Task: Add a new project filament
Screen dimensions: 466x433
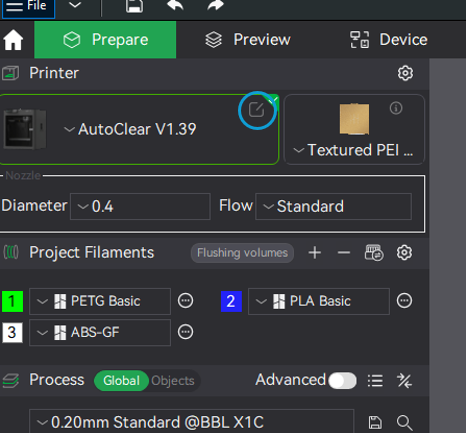Action: [315, 253]
